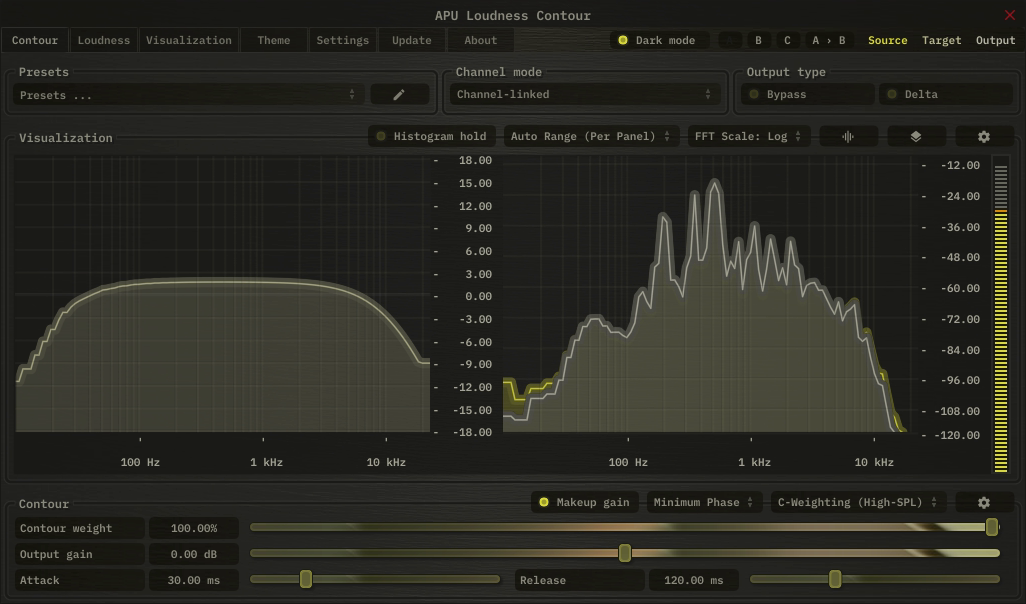Screen dimensions: 1026x604
Task: Close the plugin with the red X
Action: point(1009,15)
